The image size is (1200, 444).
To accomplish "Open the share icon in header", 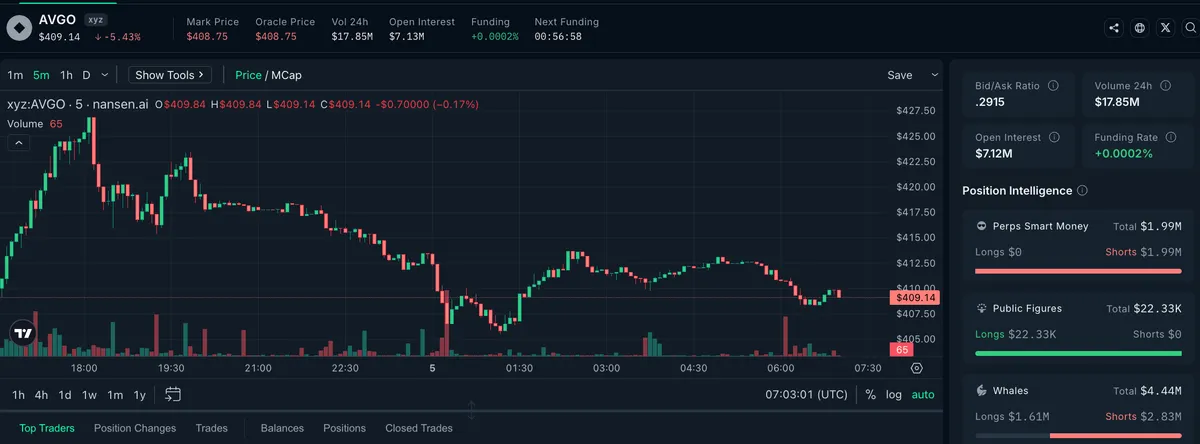I will click(1114, 29).
